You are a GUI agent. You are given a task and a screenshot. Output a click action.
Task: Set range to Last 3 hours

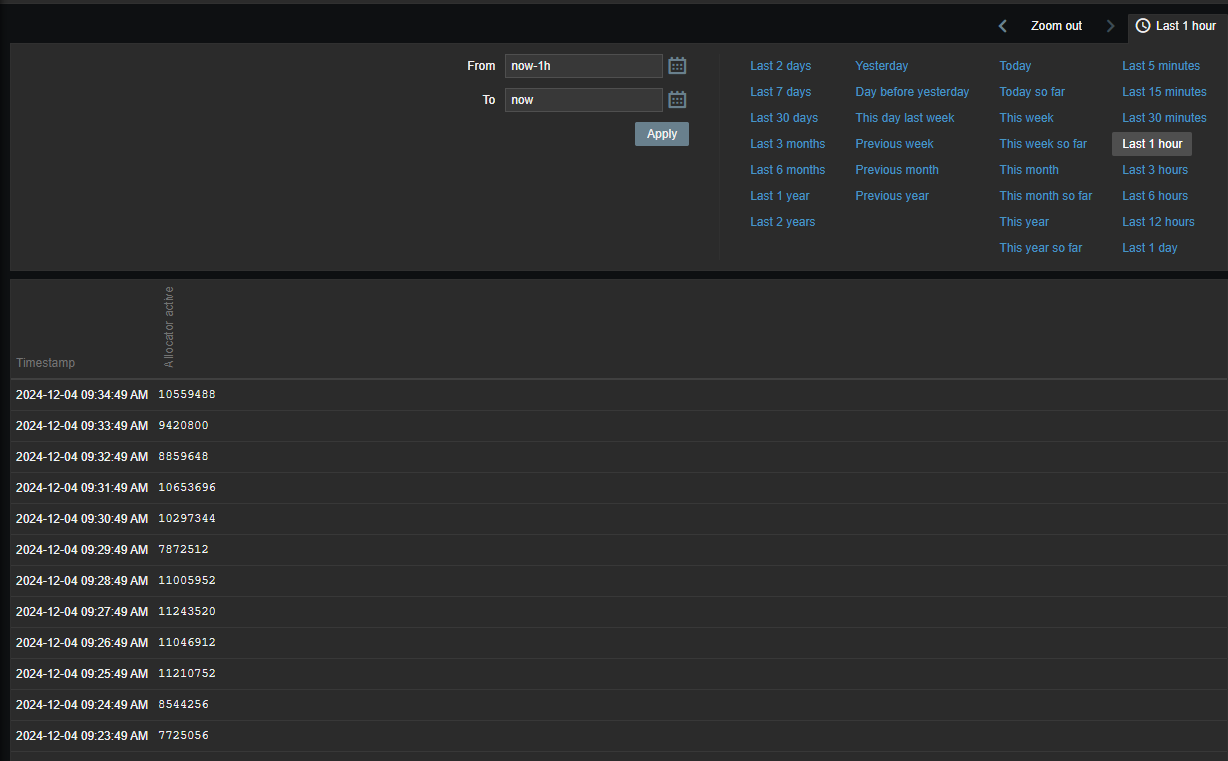1155,170
